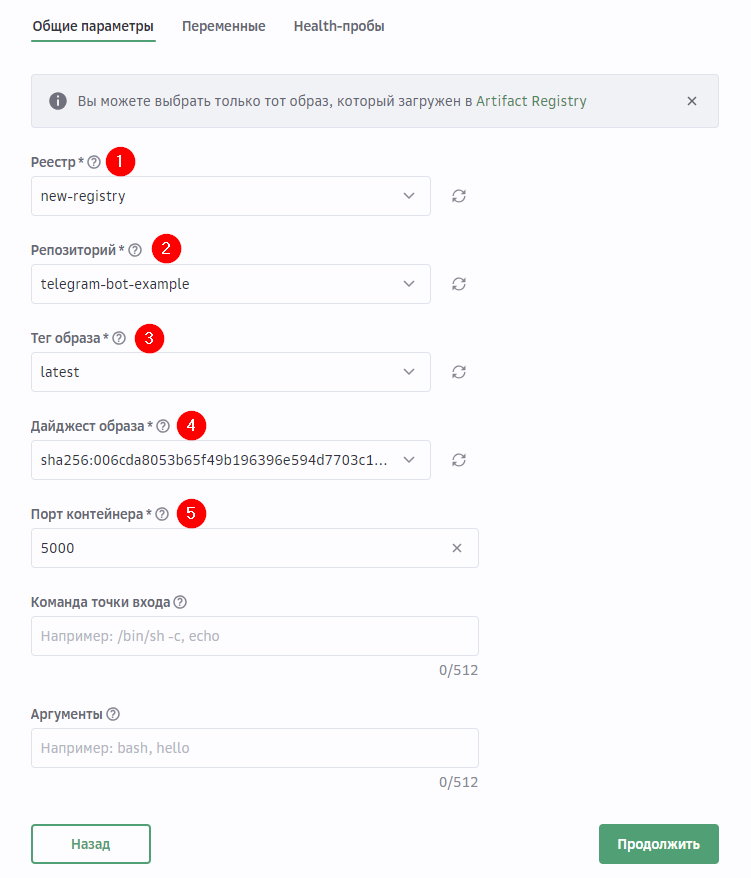
Task: Switch to the Переменные tab
Action: tap(224, 27)
